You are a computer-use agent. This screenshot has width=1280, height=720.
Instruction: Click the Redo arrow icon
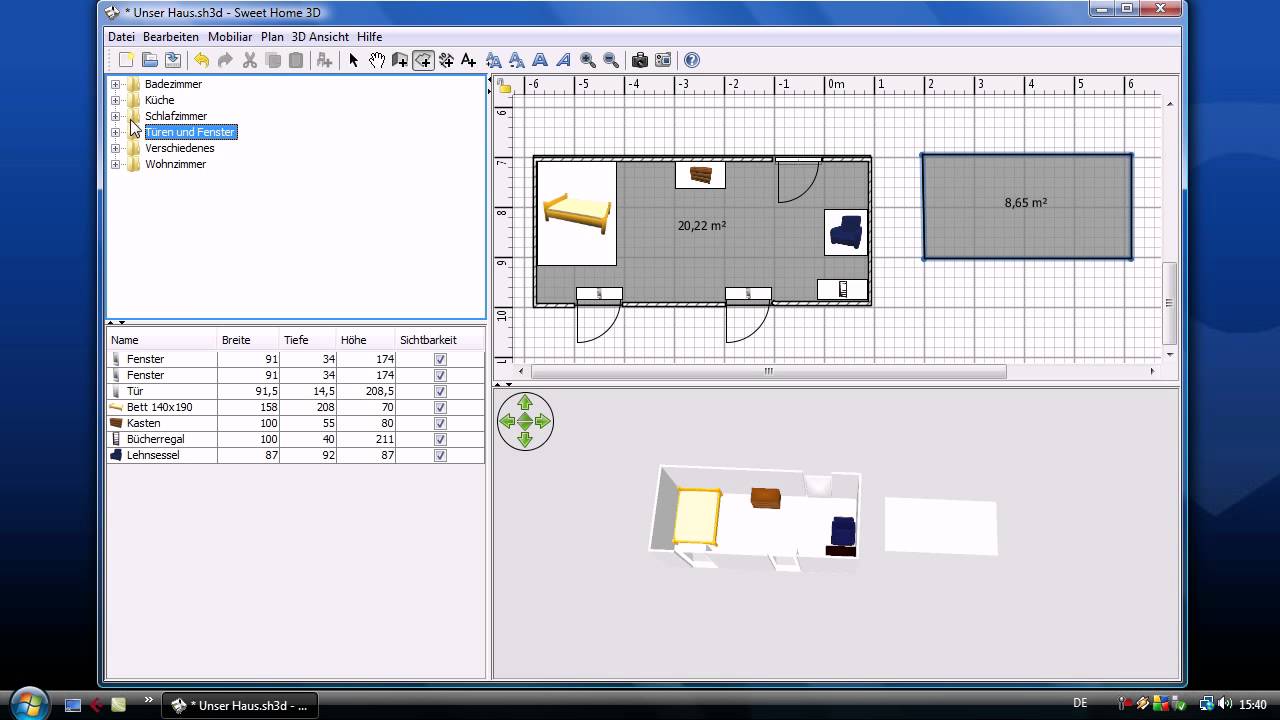[x=226, y=60]
